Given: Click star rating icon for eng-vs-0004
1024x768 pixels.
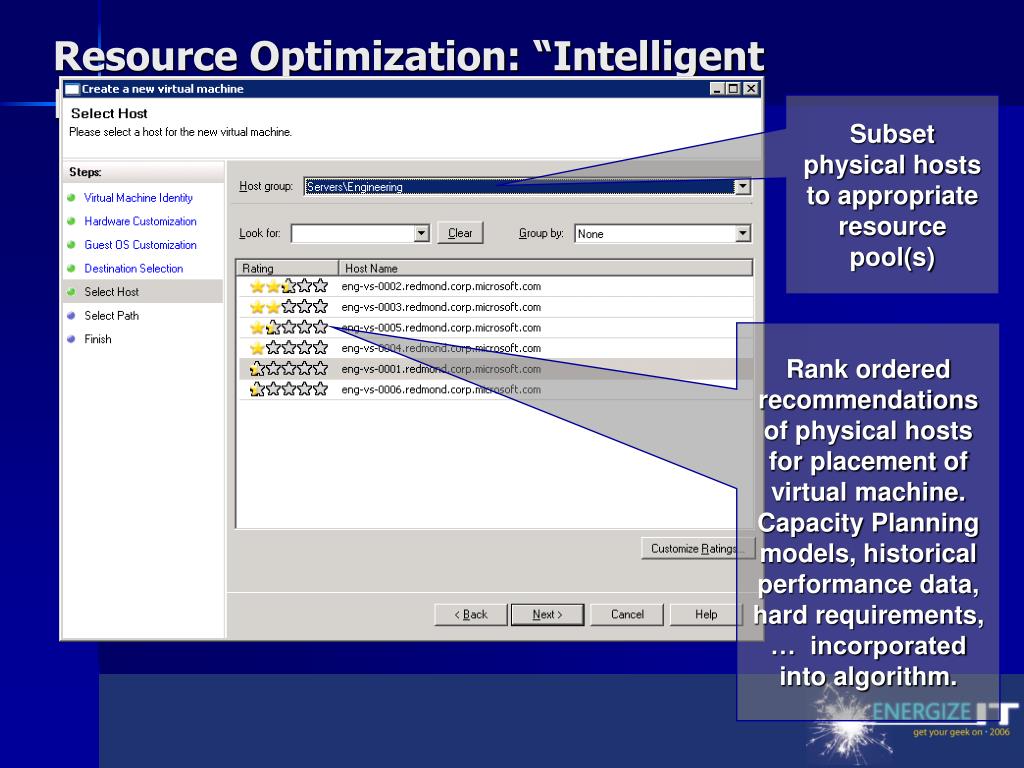Looking at the screenshot, I should pos(289,347).
